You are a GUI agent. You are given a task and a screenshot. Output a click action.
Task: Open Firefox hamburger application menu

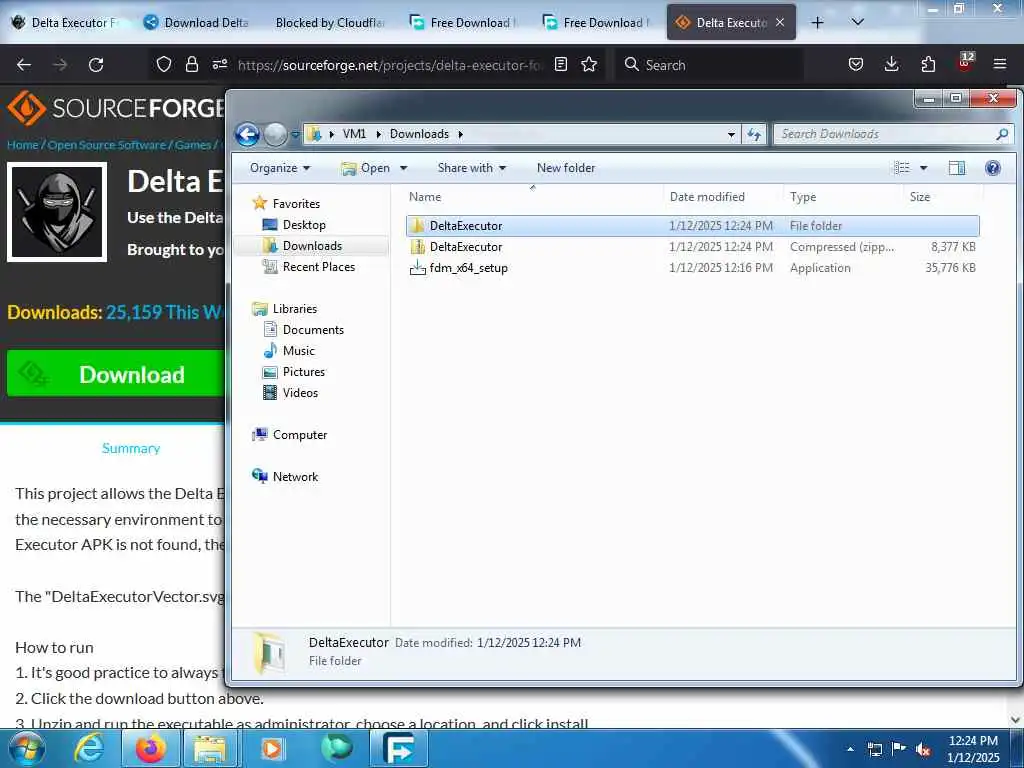(1000, 64)
